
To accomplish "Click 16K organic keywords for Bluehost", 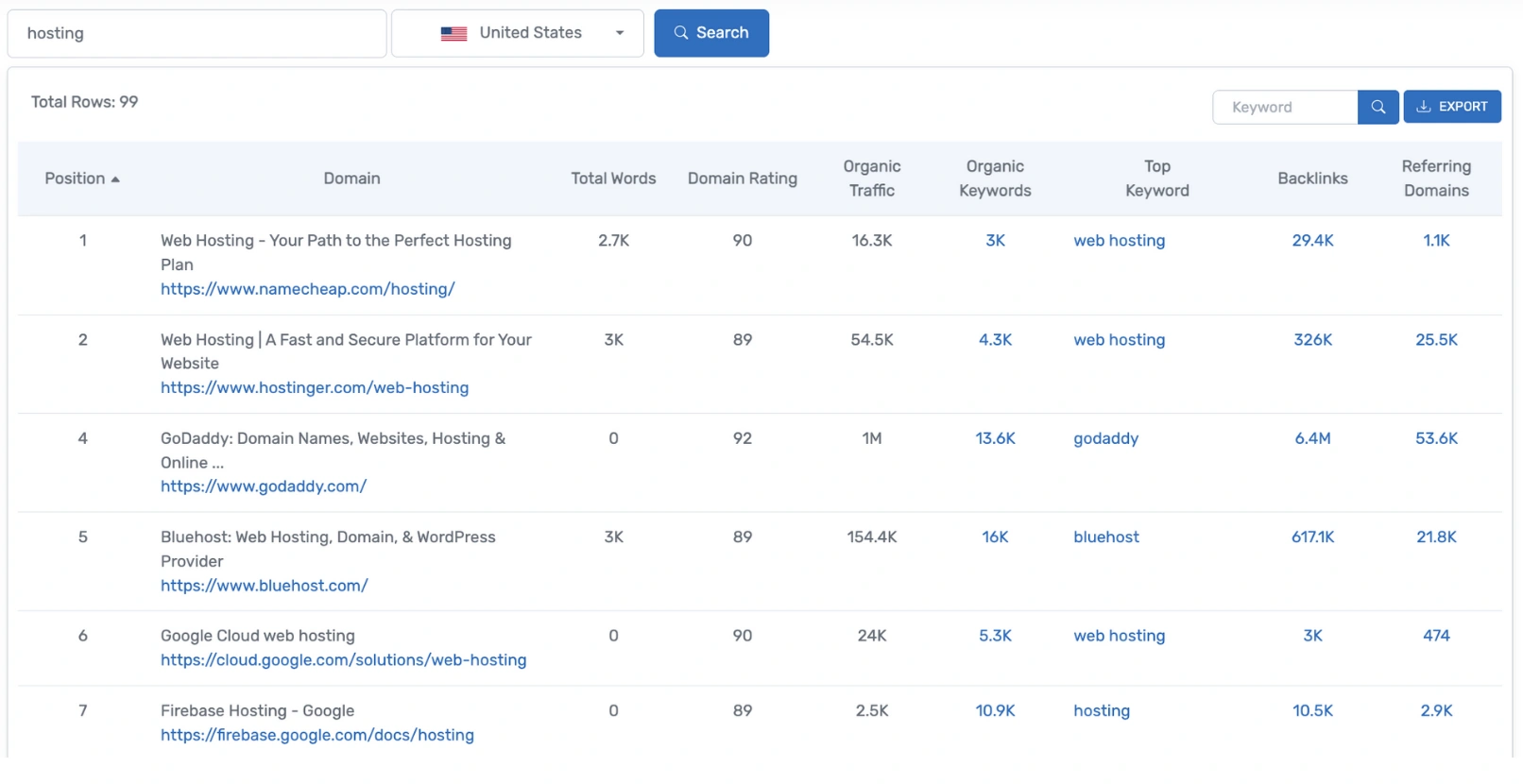I will coord(995,537).
